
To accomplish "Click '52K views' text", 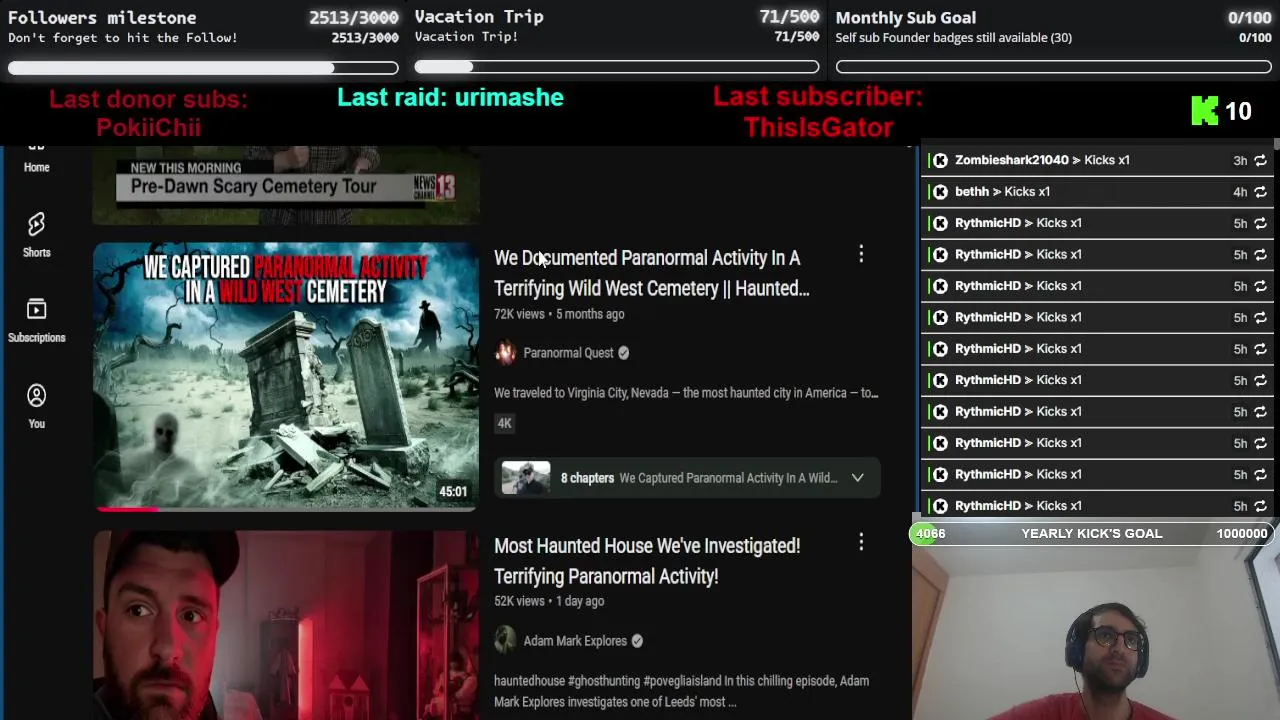I will [x=519, y=601].
